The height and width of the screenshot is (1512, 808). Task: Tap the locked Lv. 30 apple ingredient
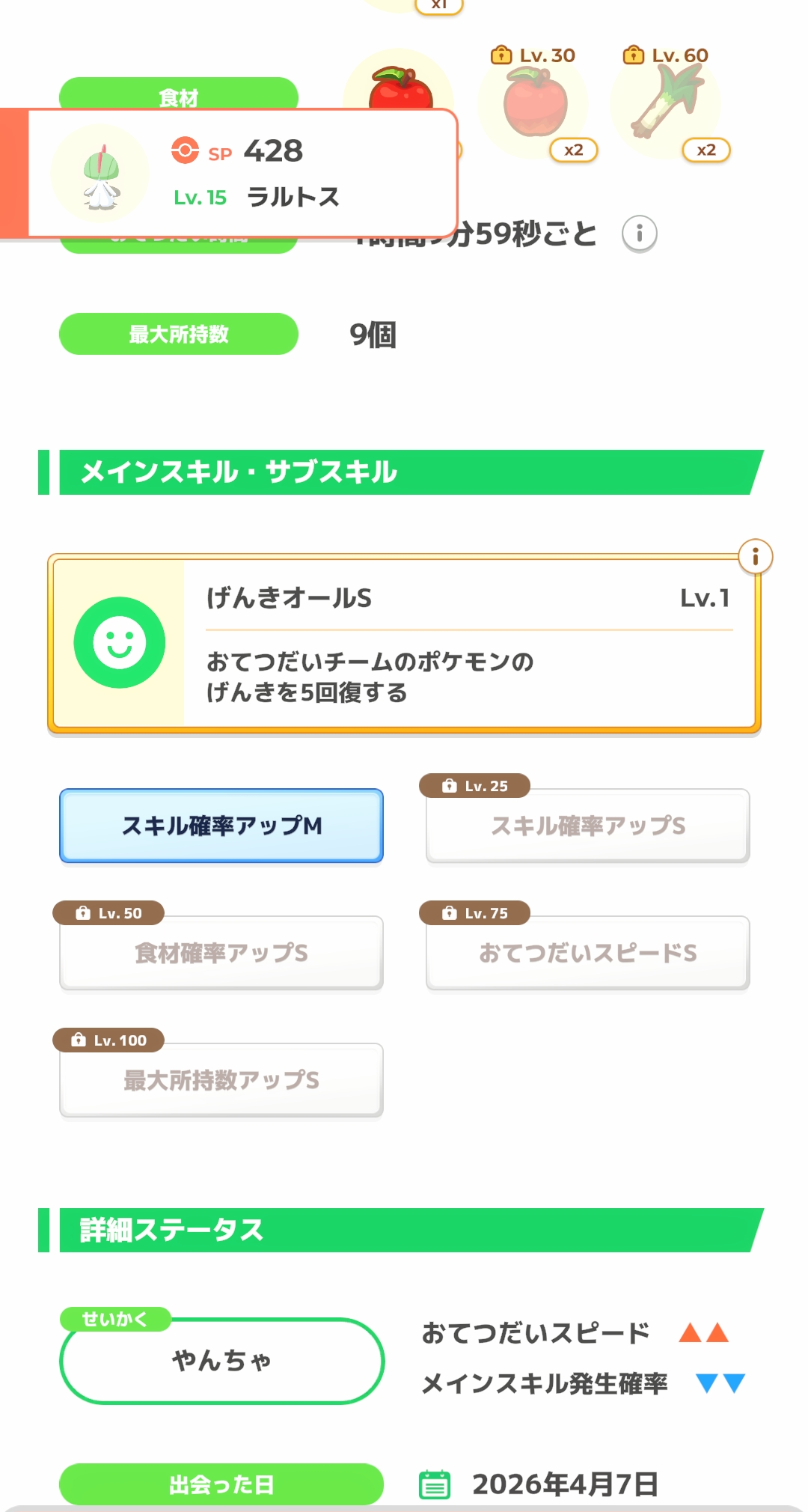click(533, 103)
